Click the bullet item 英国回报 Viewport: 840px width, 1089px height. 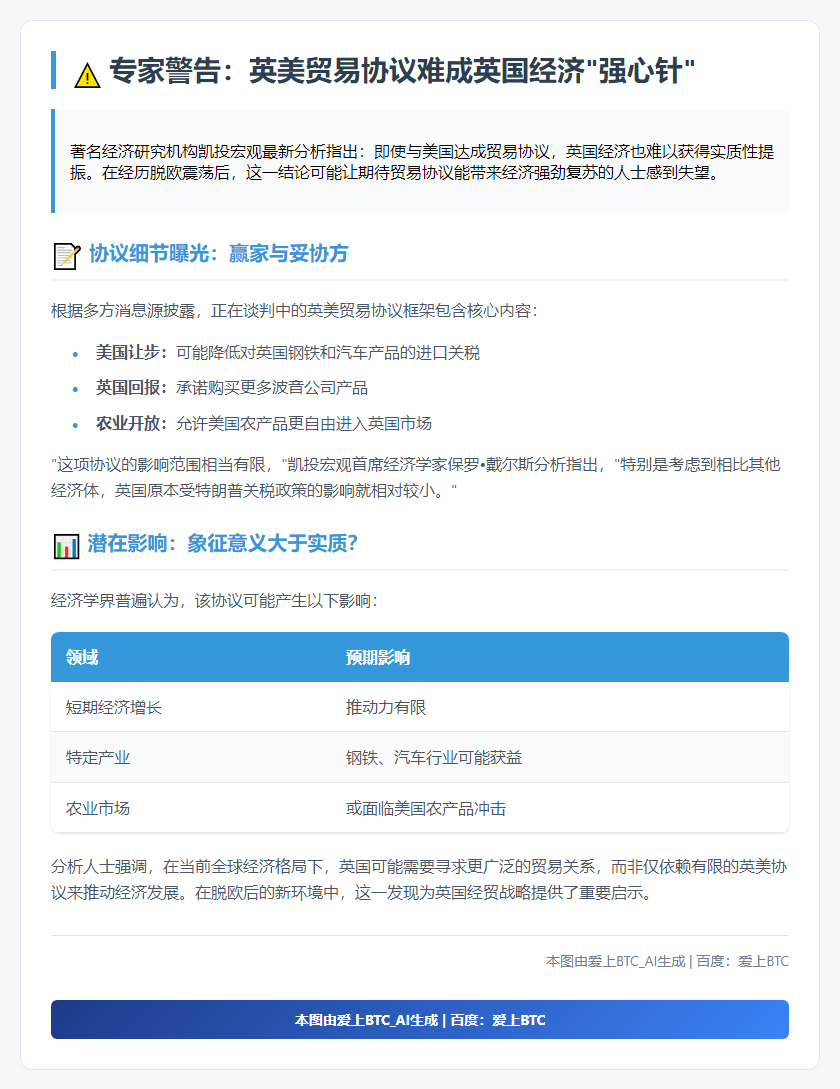(232, 388)
